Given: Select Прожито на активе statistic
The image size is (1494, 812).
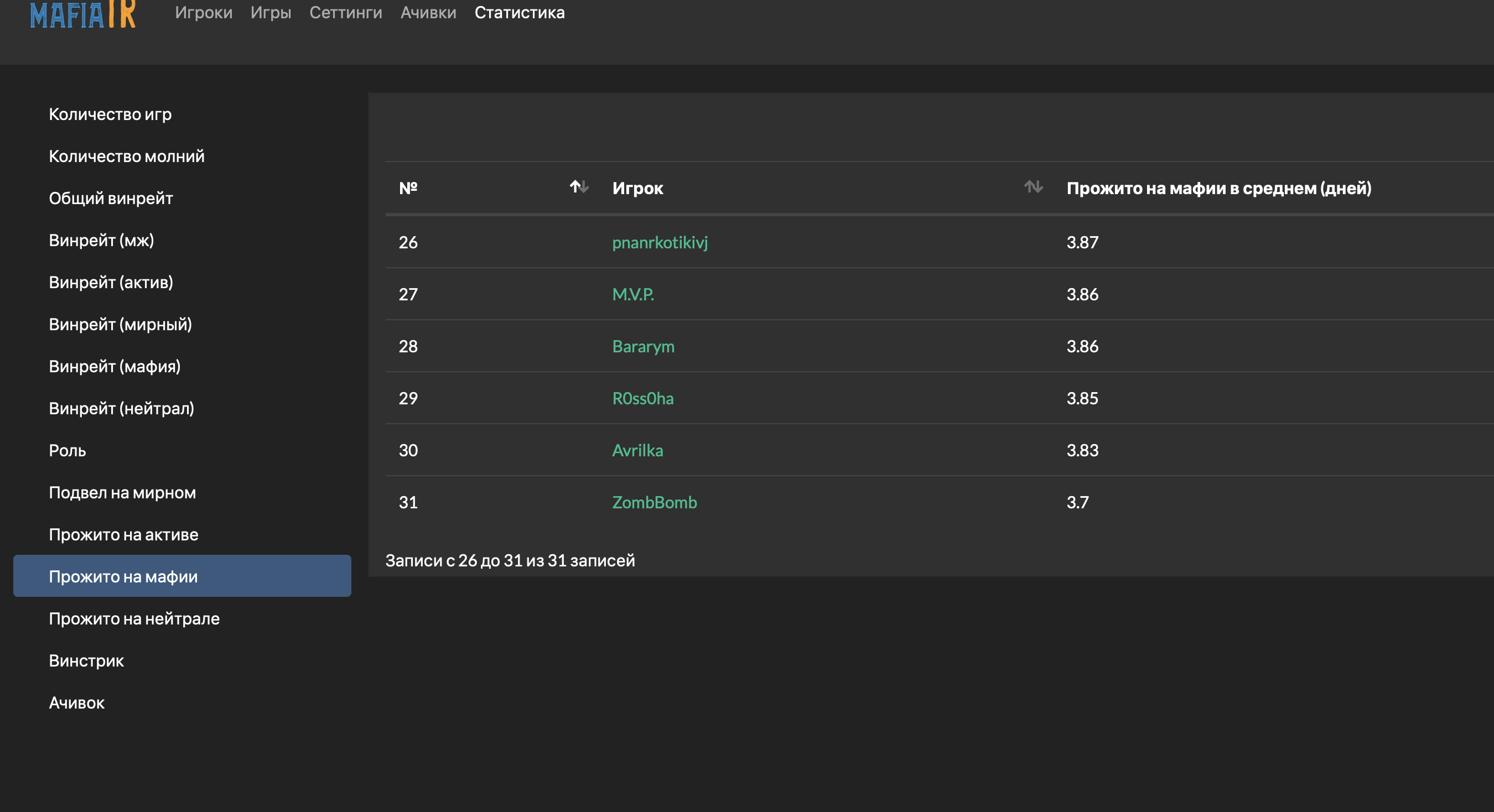Looking at the screenshot, I should click(x=182, y=534).
